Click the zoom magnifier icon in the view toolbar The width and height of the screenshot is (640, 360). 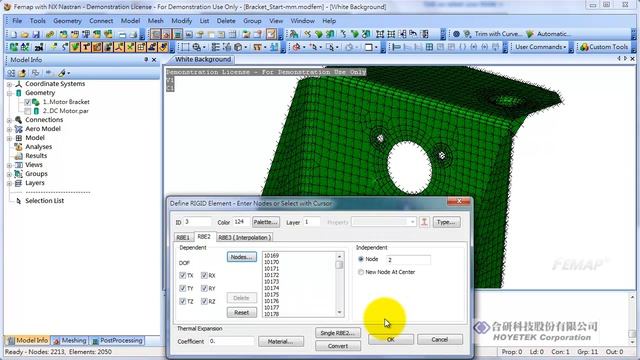197,47
